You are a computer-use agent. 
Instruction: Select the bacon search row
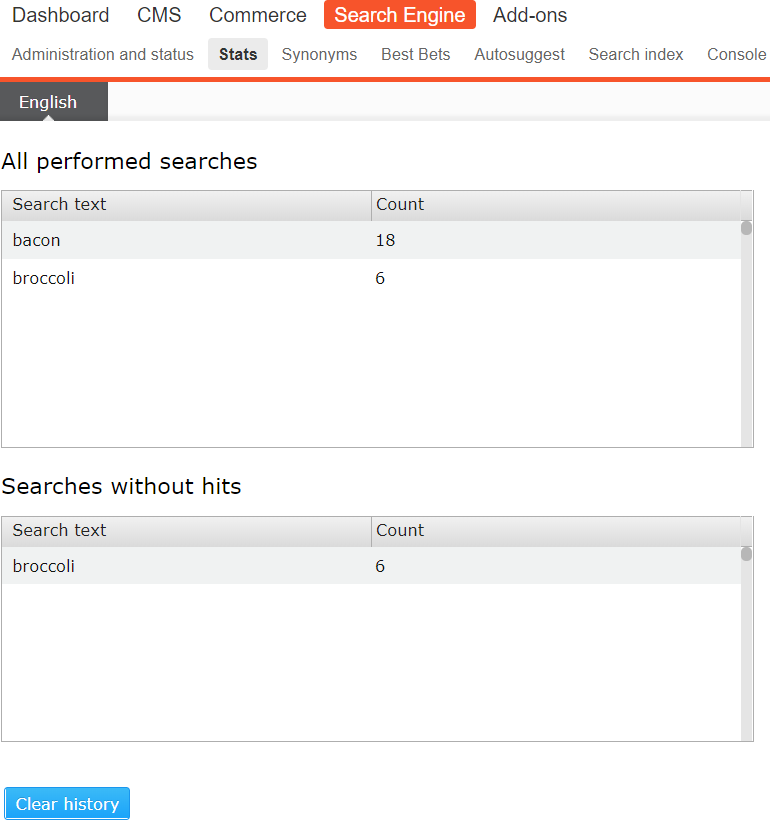coord(371,240)
